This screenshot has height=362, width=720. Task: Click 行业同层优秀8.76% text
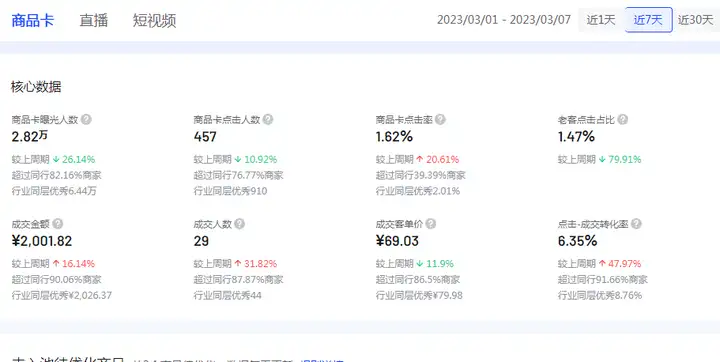pyautogui.click(x=600, y=295)
